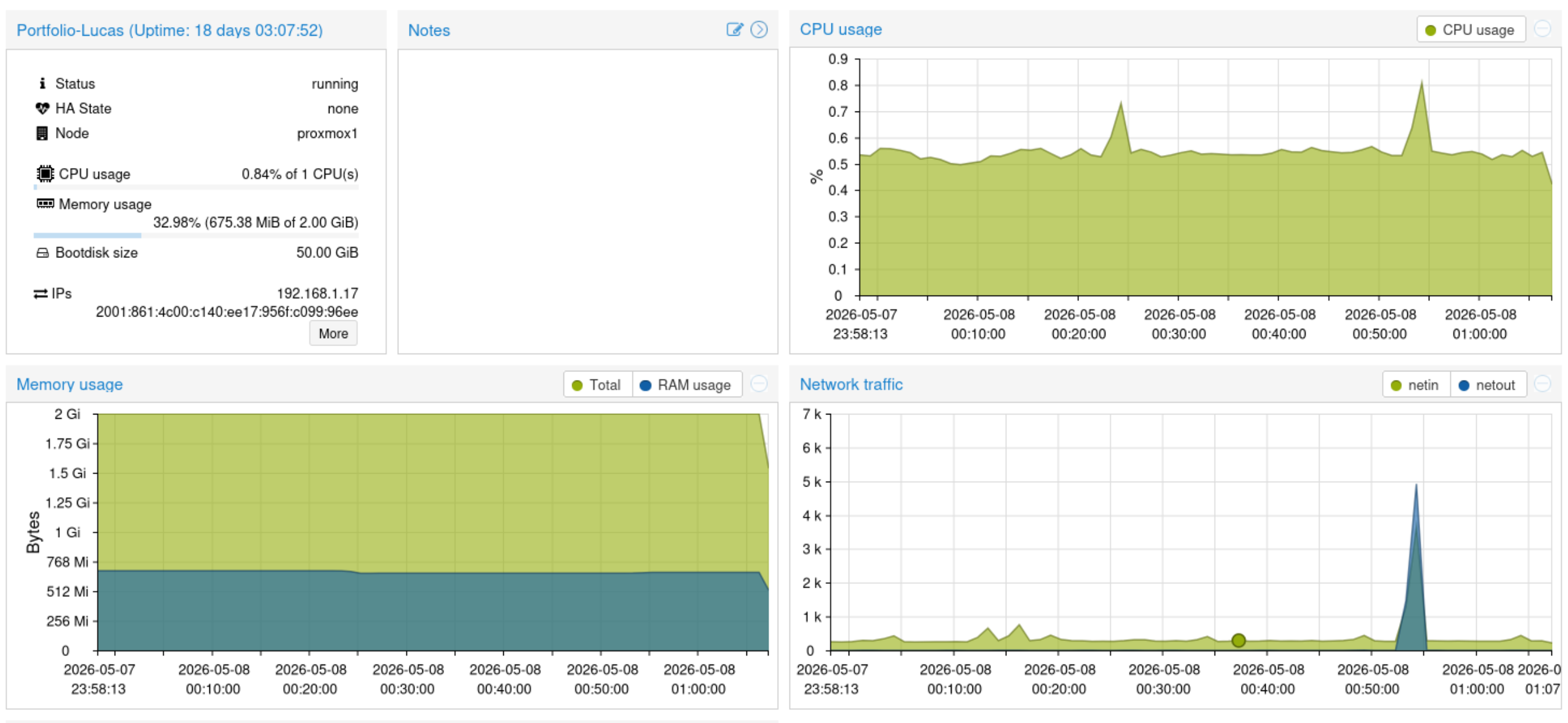Click the CPU usage chip icon

[45, 174]
